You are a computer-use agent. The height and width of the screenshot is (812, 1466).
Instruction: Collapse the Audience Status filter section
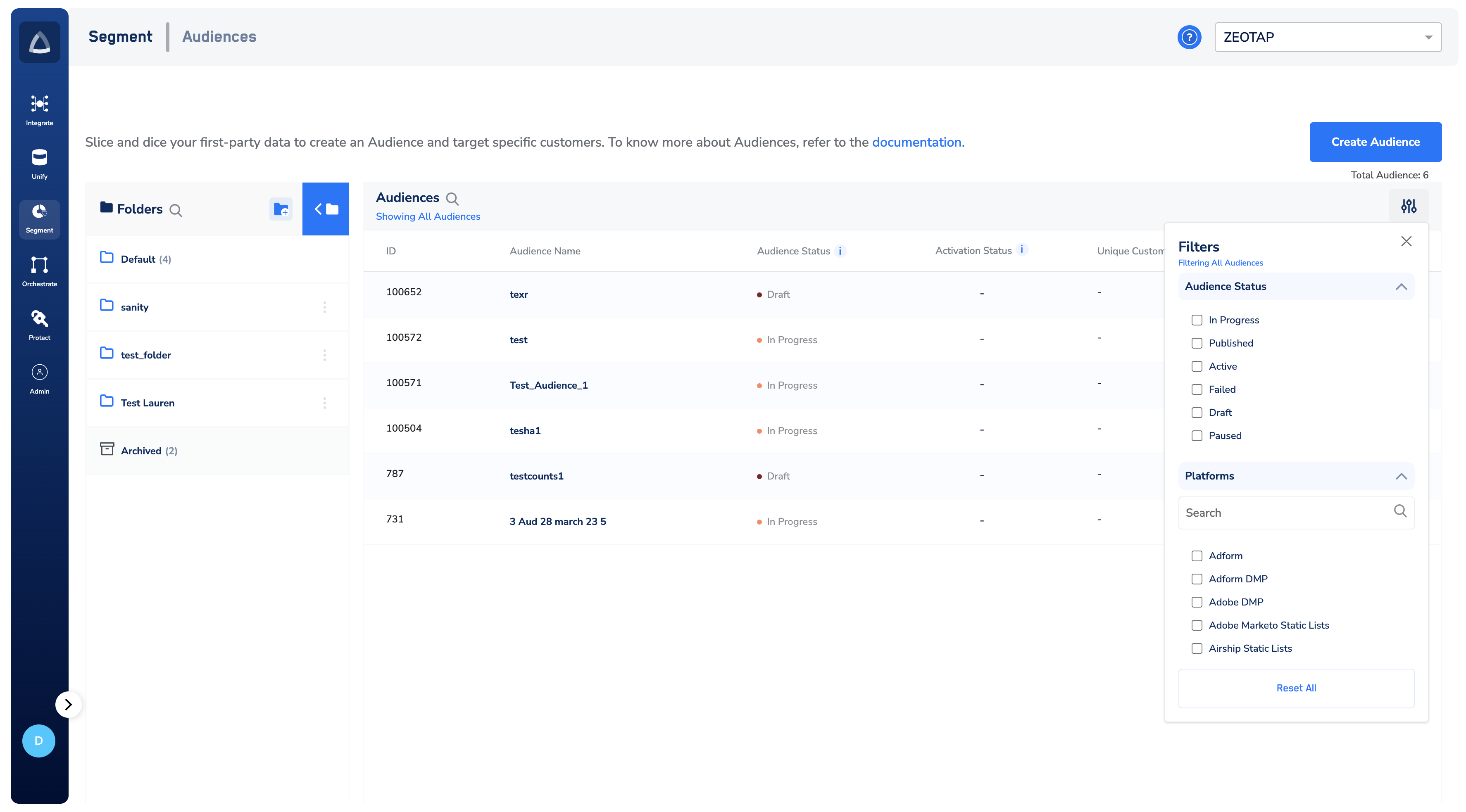1401,287
